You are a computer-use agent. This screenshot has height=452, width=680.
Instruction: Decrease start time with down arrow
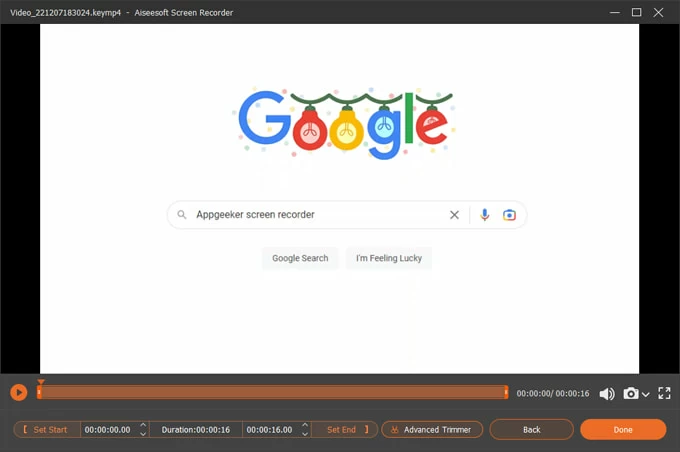pyautogui.click(x=143, y=434)
